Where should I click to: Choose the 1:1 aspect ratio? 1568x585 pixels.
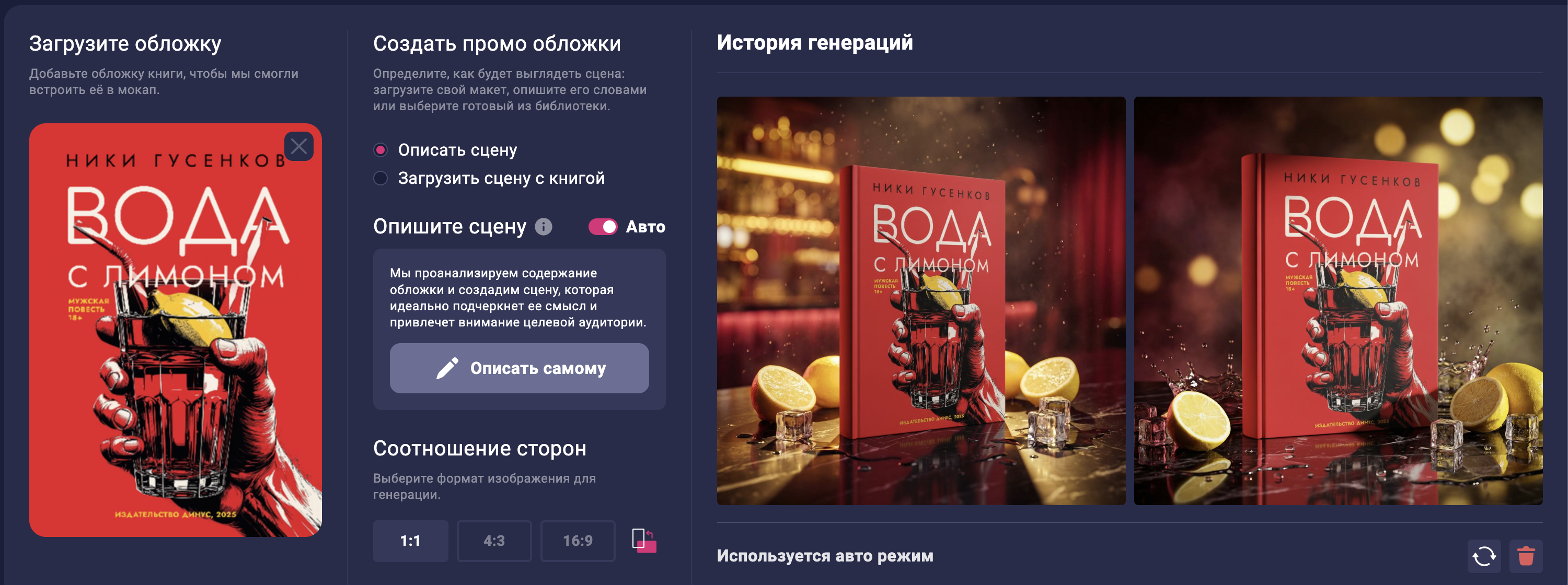click(410, 541)
